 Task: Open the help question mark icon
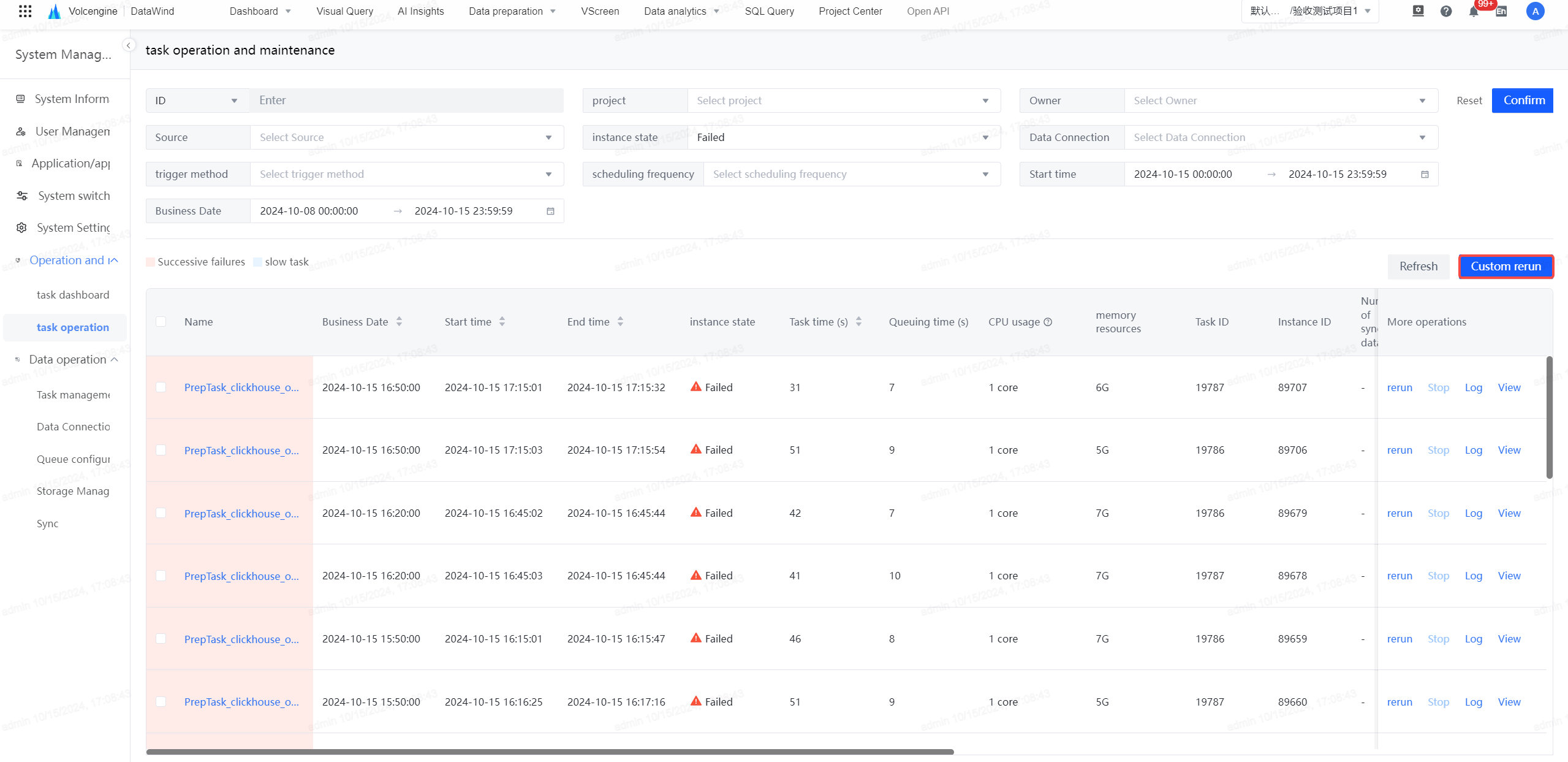click(x=1446, y=11)
